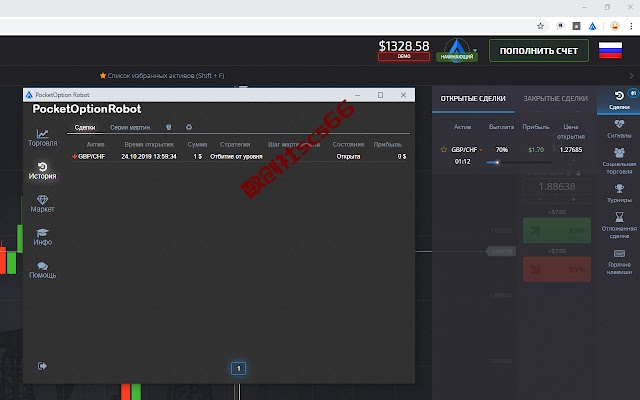Open Горячие клавиши in right sidebar
Screen dimensions: 640x400
tap(619, 261)
